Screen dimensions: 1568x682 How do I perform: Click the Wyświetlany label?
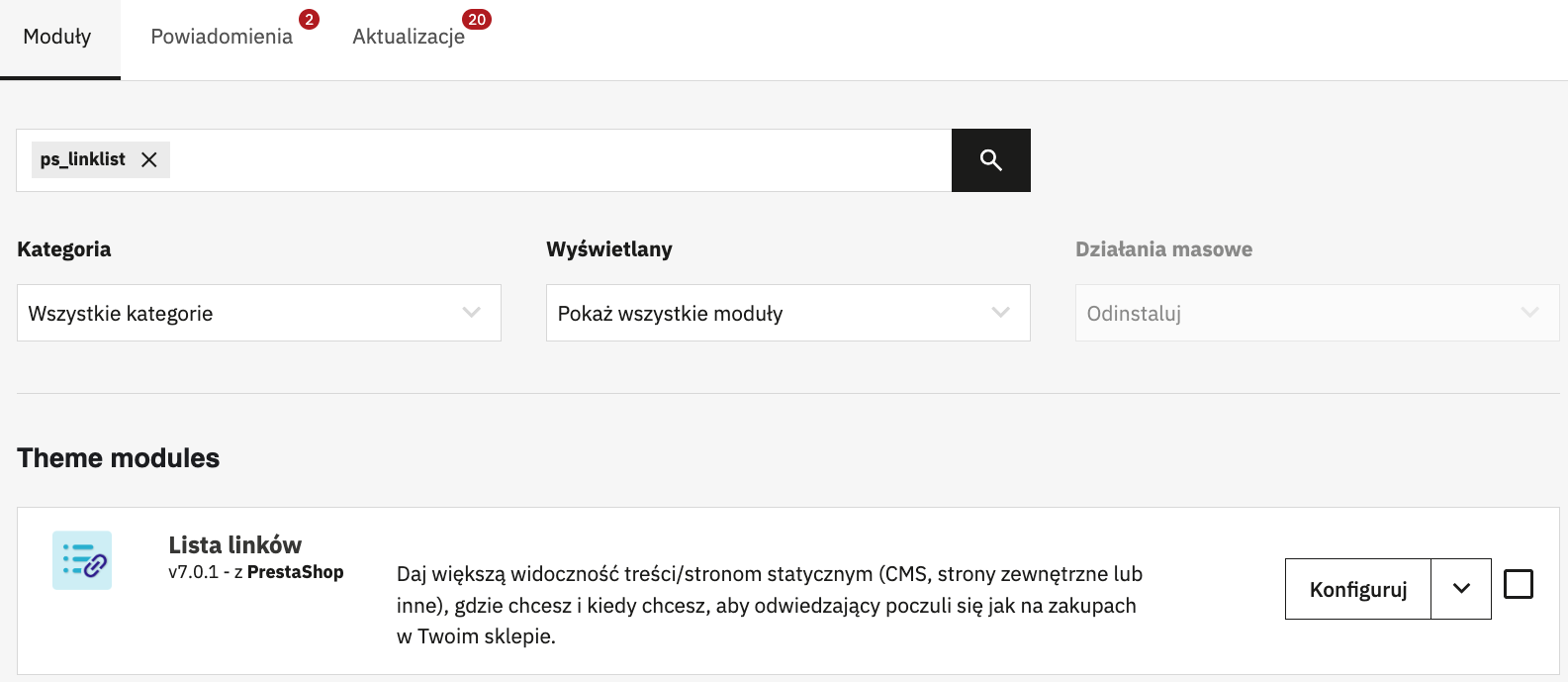(x=609, y=249)
